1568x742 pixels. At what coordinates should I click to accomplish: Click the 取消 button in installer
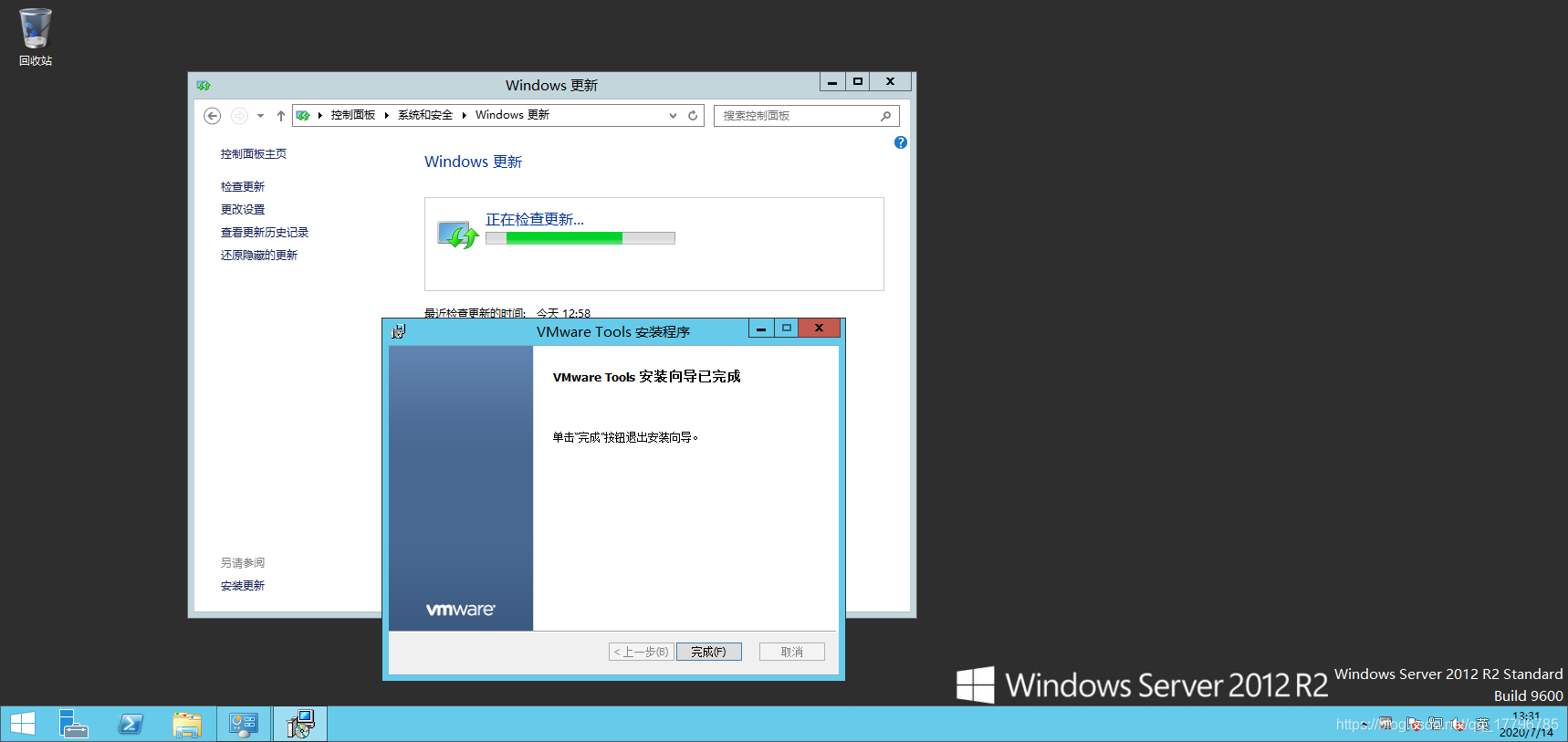[792, 652]
